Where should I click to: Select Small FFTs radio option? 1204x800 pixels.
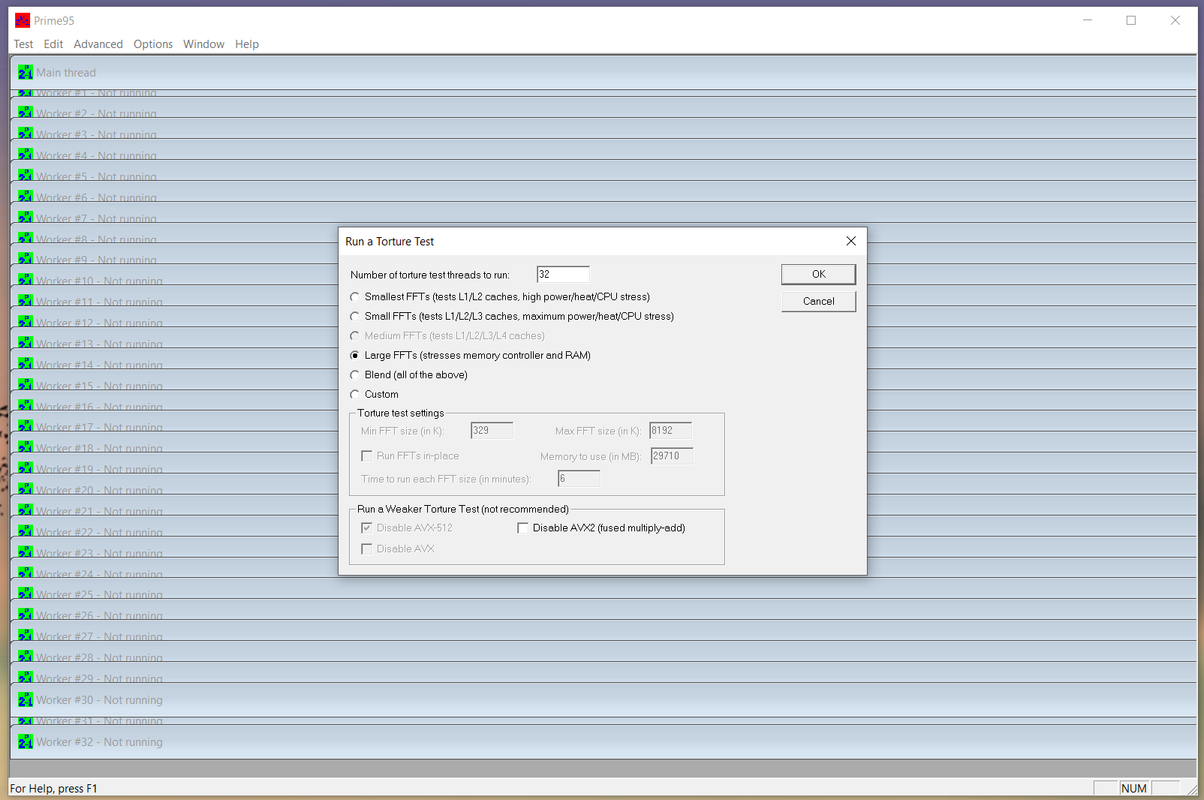click(355, 316)
